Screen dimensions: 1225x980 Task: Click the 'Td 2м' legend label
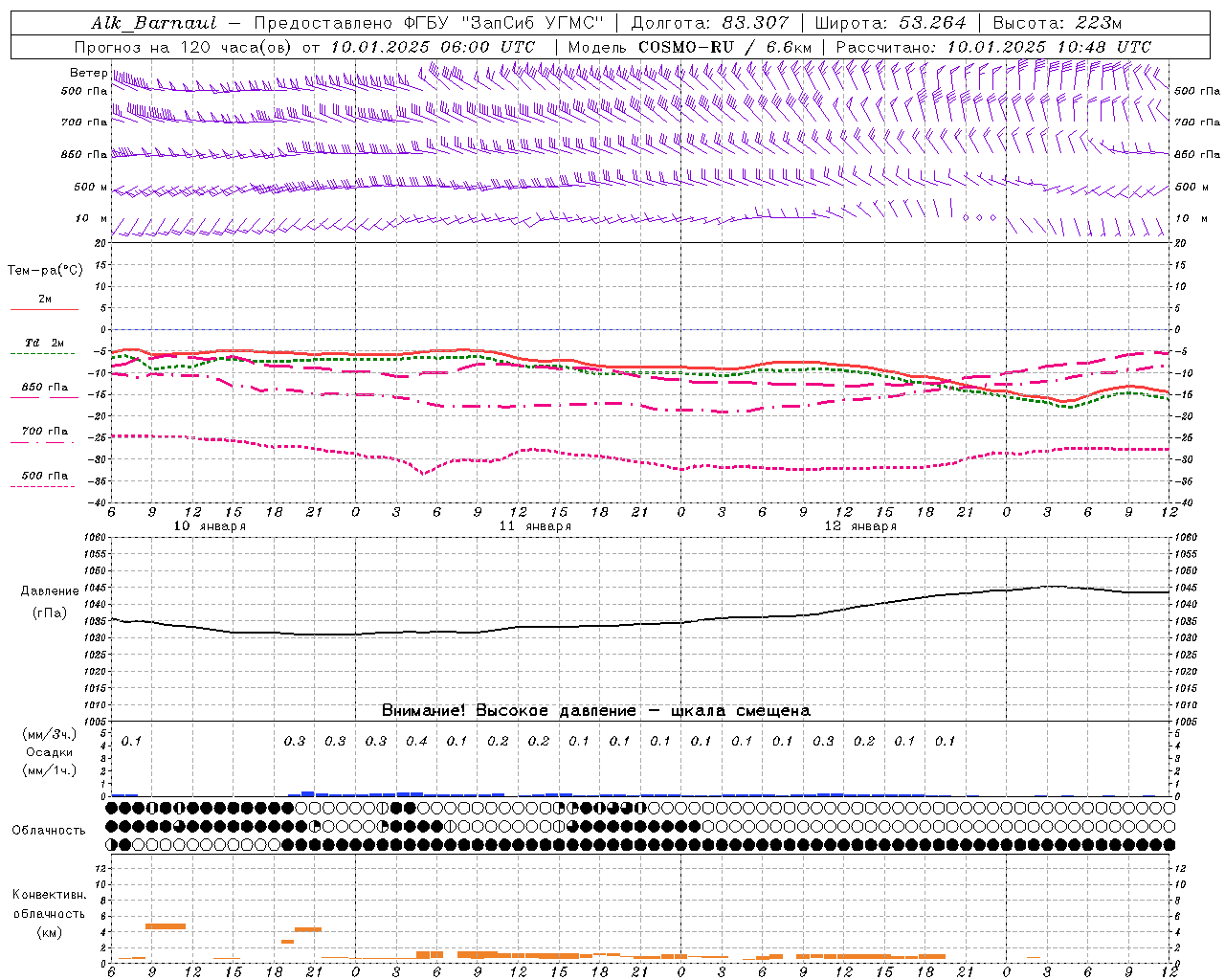tap(44, 343)
